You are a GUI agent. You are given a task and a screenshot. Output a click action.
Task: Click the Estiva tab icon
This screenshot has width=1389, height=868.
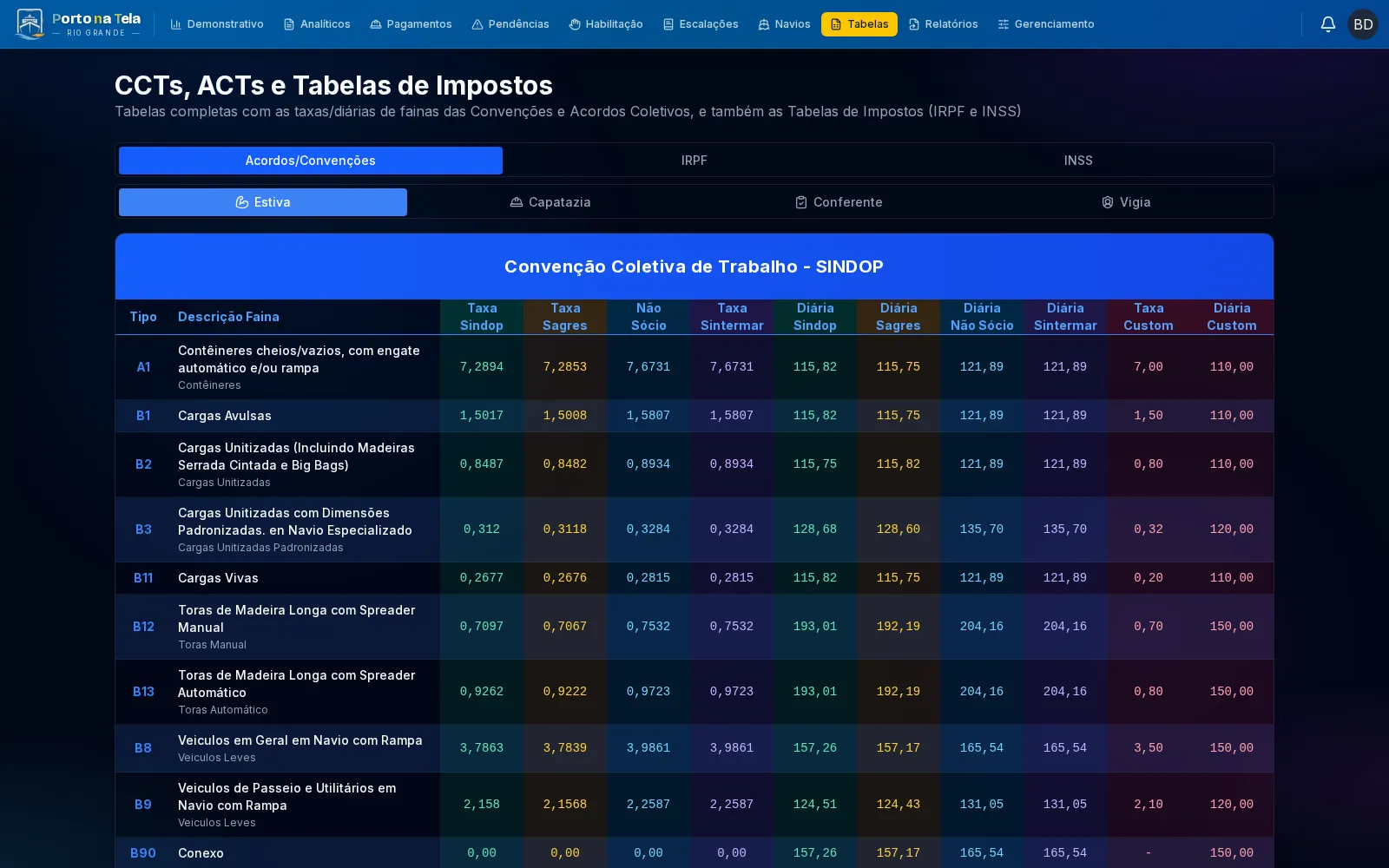242,202
